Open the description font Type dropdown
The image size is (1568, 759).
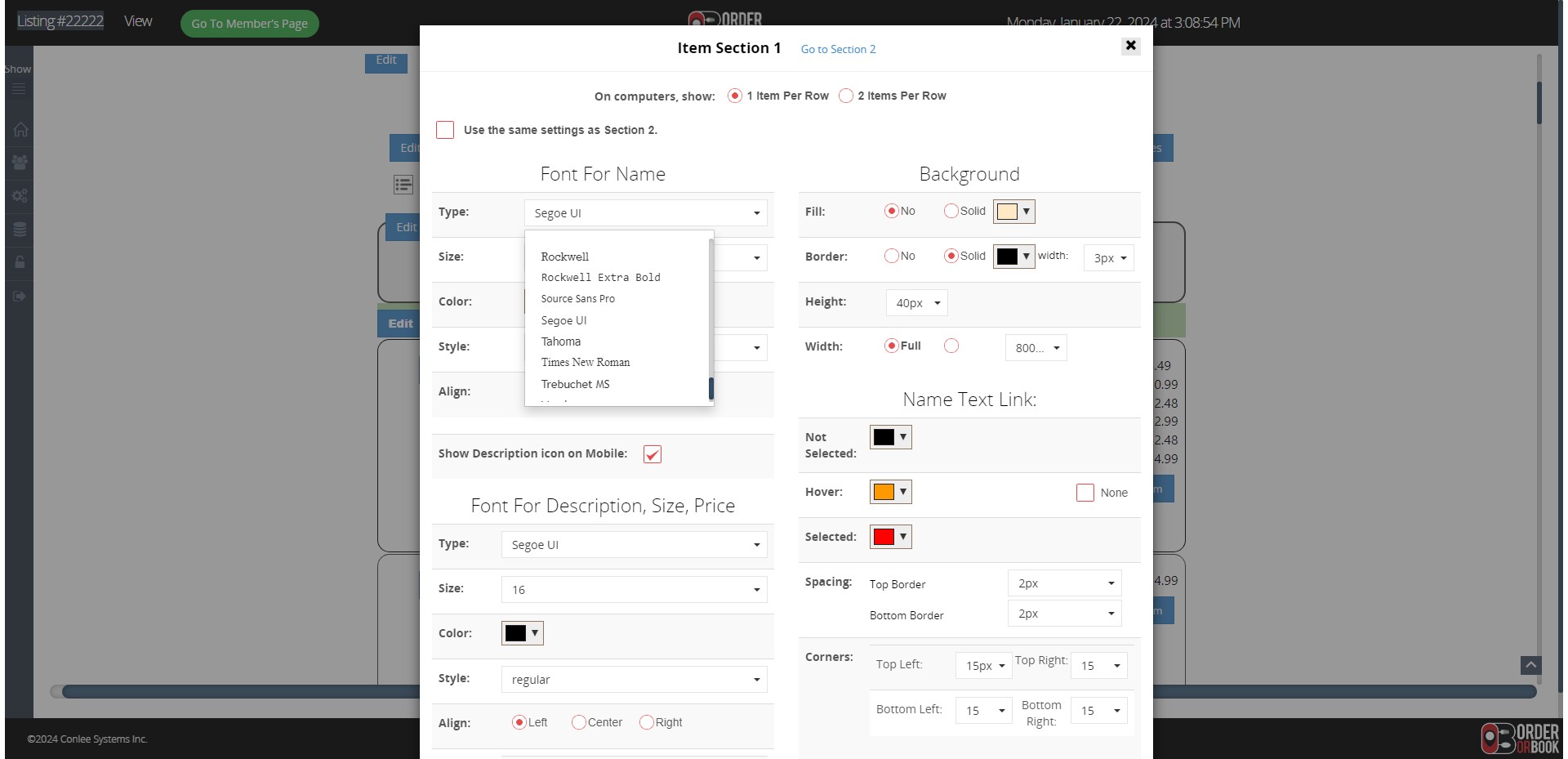click(635, 545)
